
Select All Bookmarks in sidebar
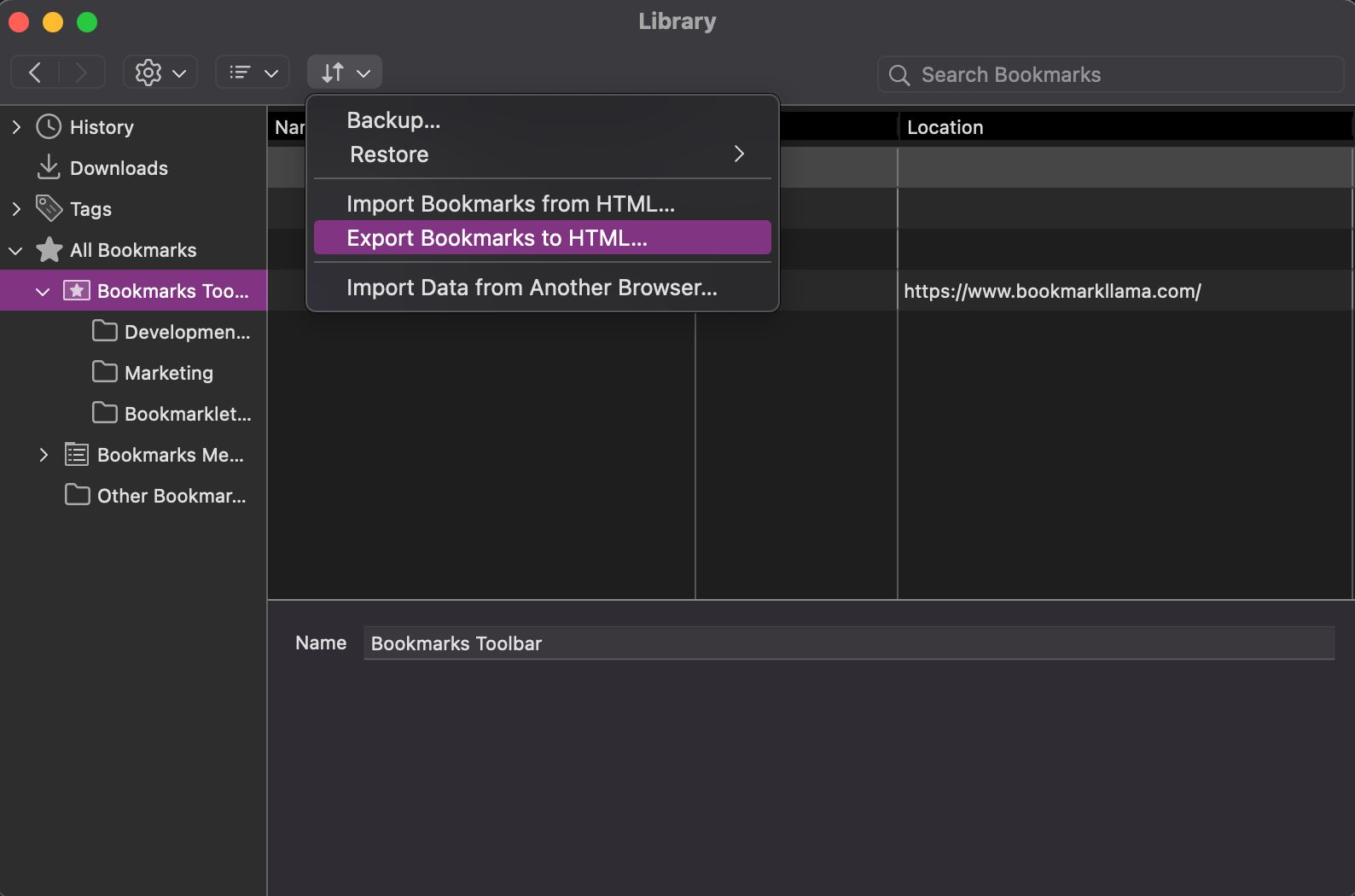click(133, 250)
